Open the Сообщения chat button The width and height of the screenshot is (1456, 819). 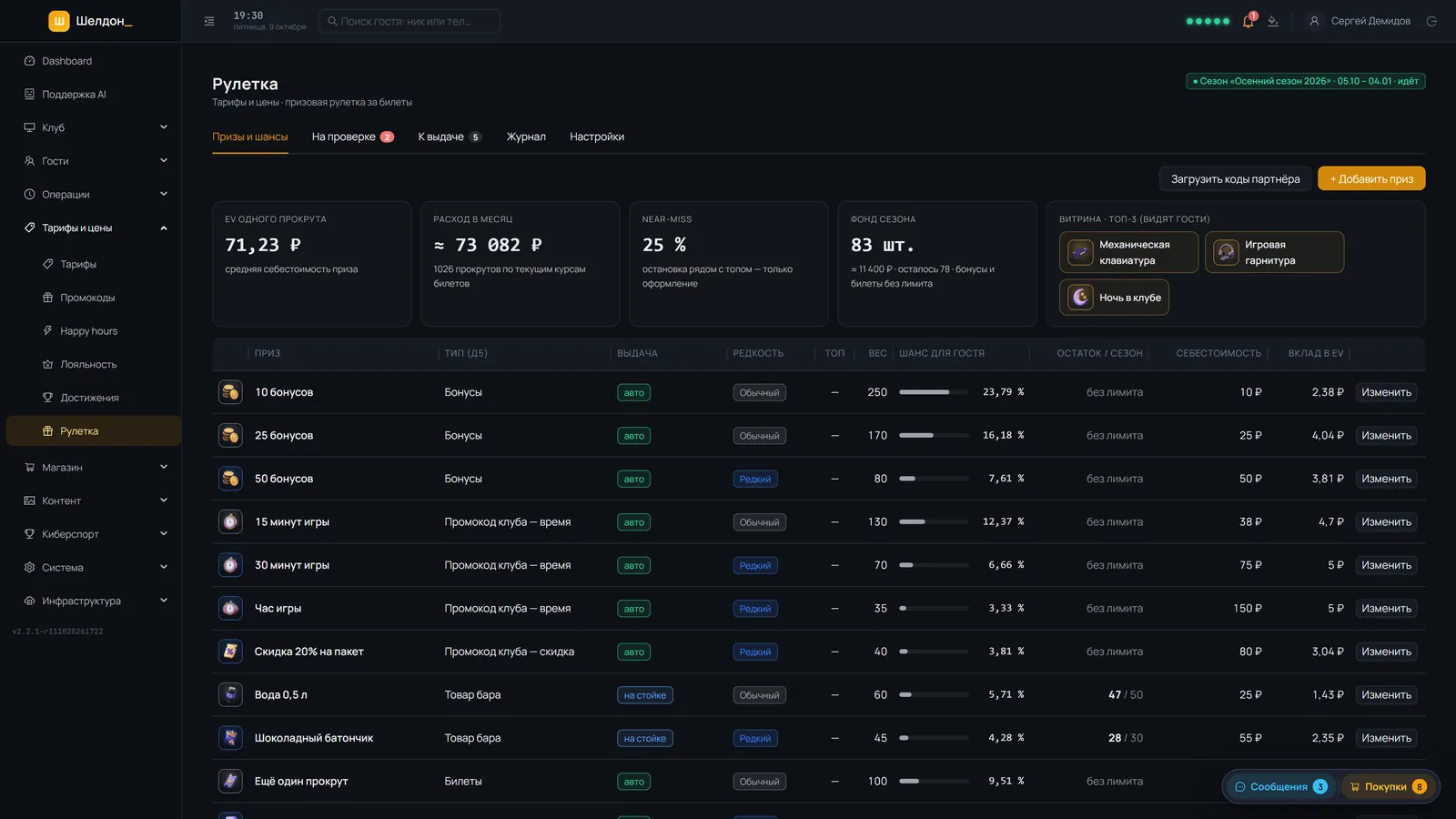click(1281, 787)
